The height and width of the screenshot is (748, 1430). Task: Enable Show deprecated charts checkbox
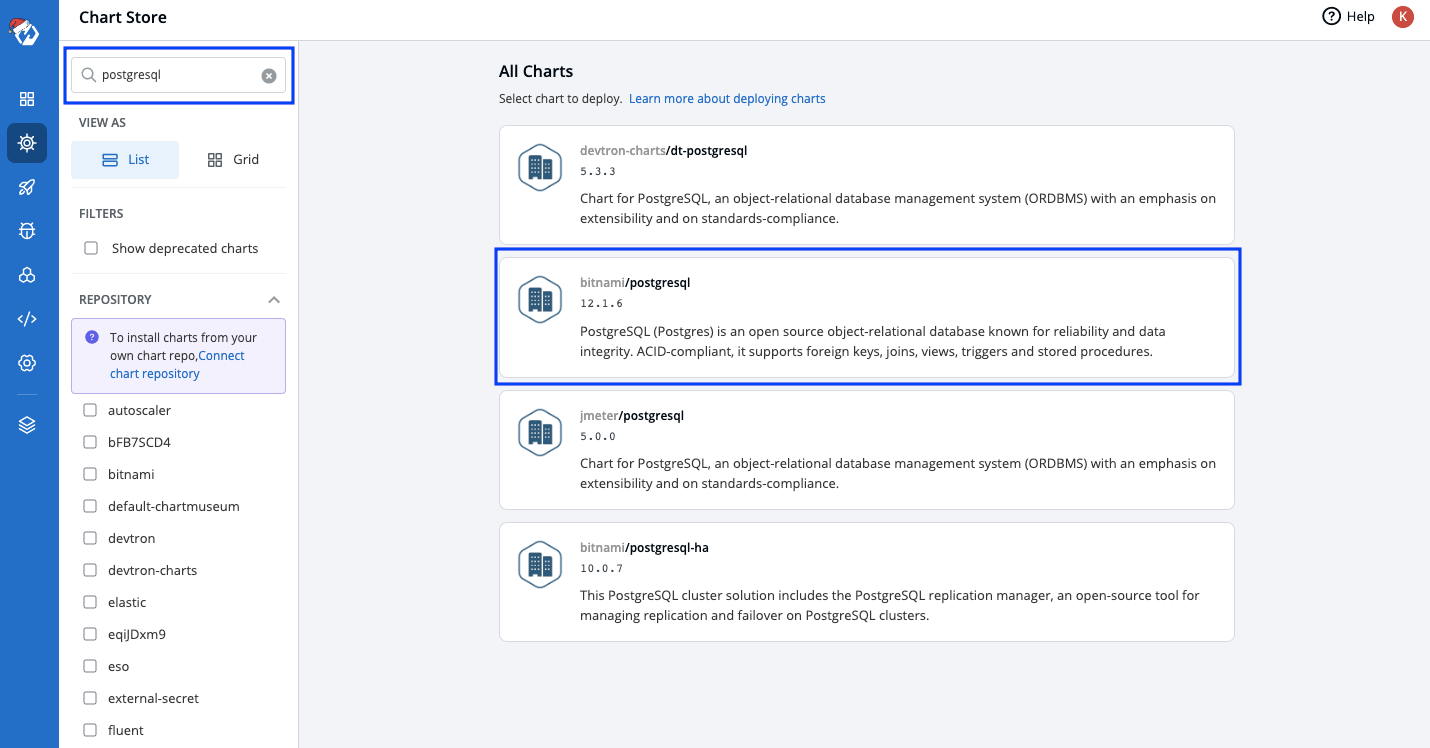coord(91,248)
